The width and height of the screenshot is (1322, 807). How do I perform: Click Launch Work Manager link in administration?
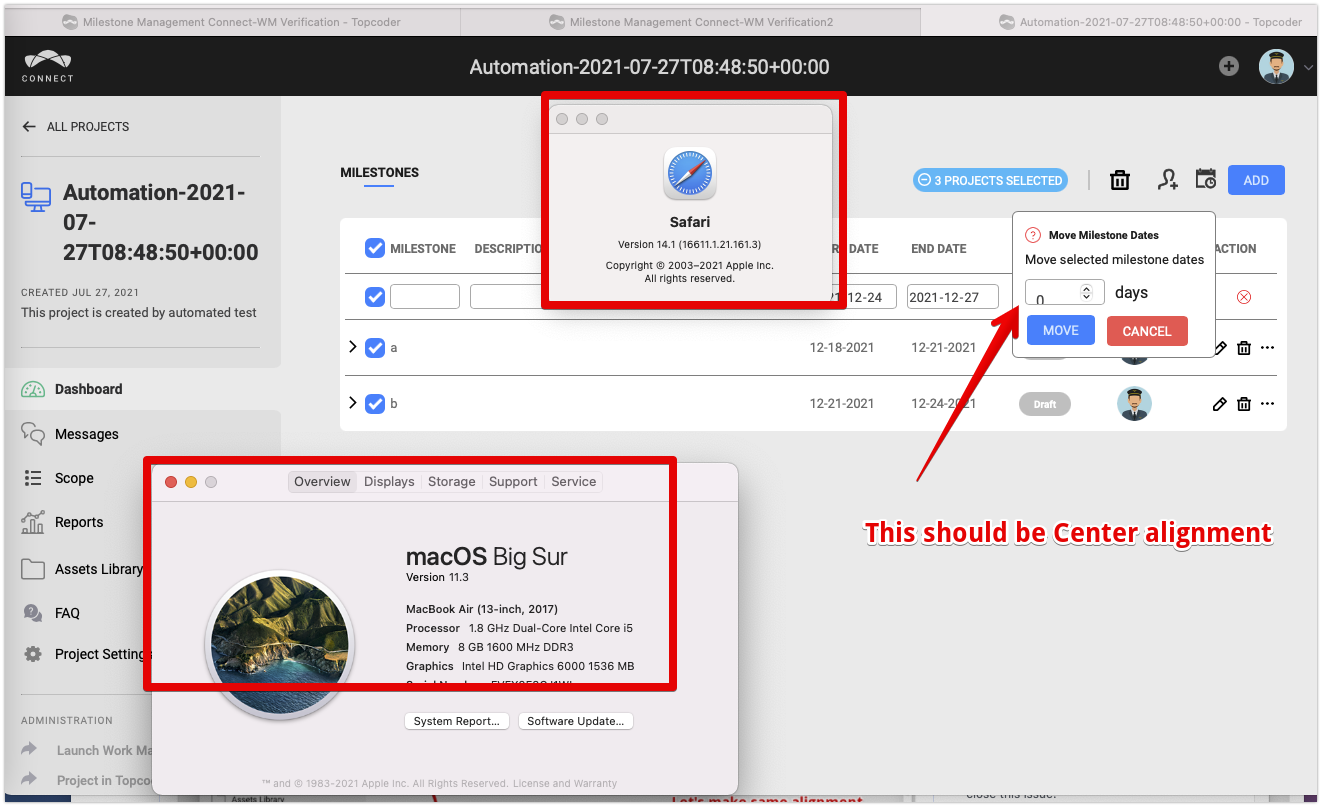point(104,750)
